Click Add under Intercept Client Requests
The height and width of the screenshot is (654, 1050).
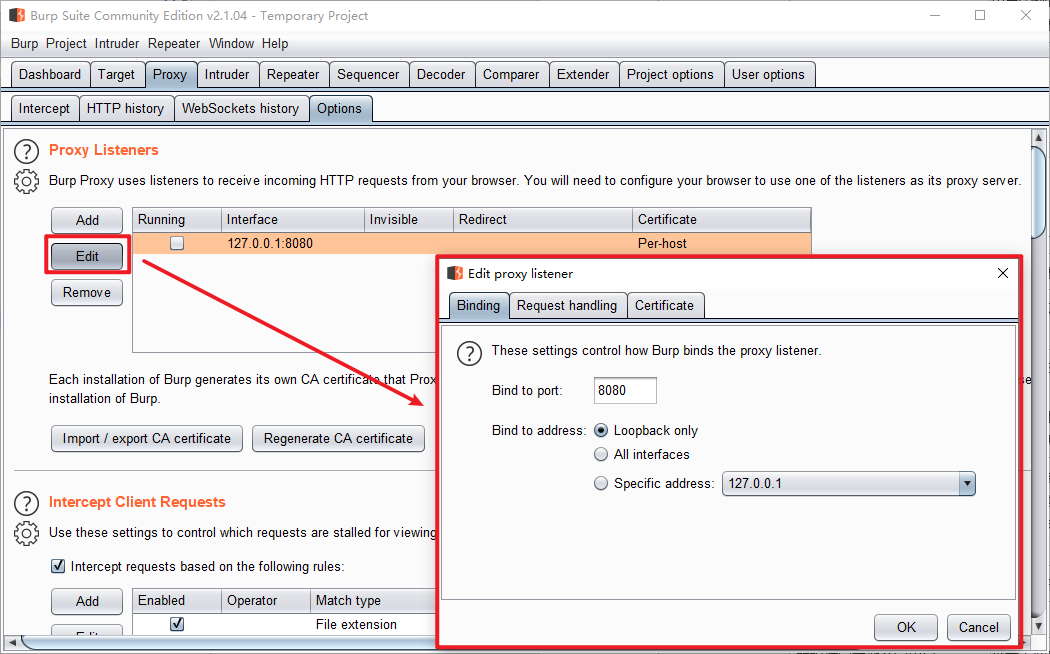(87, 601)
